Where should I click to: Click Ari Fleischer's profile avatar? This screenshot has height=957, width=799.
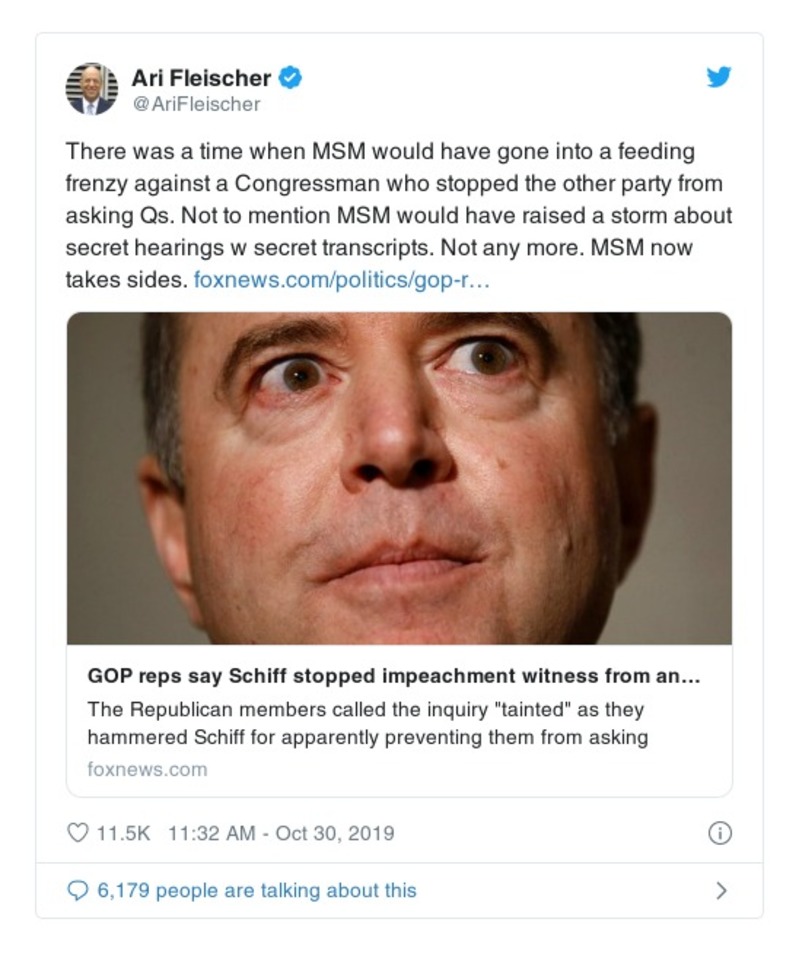(92, 89)
